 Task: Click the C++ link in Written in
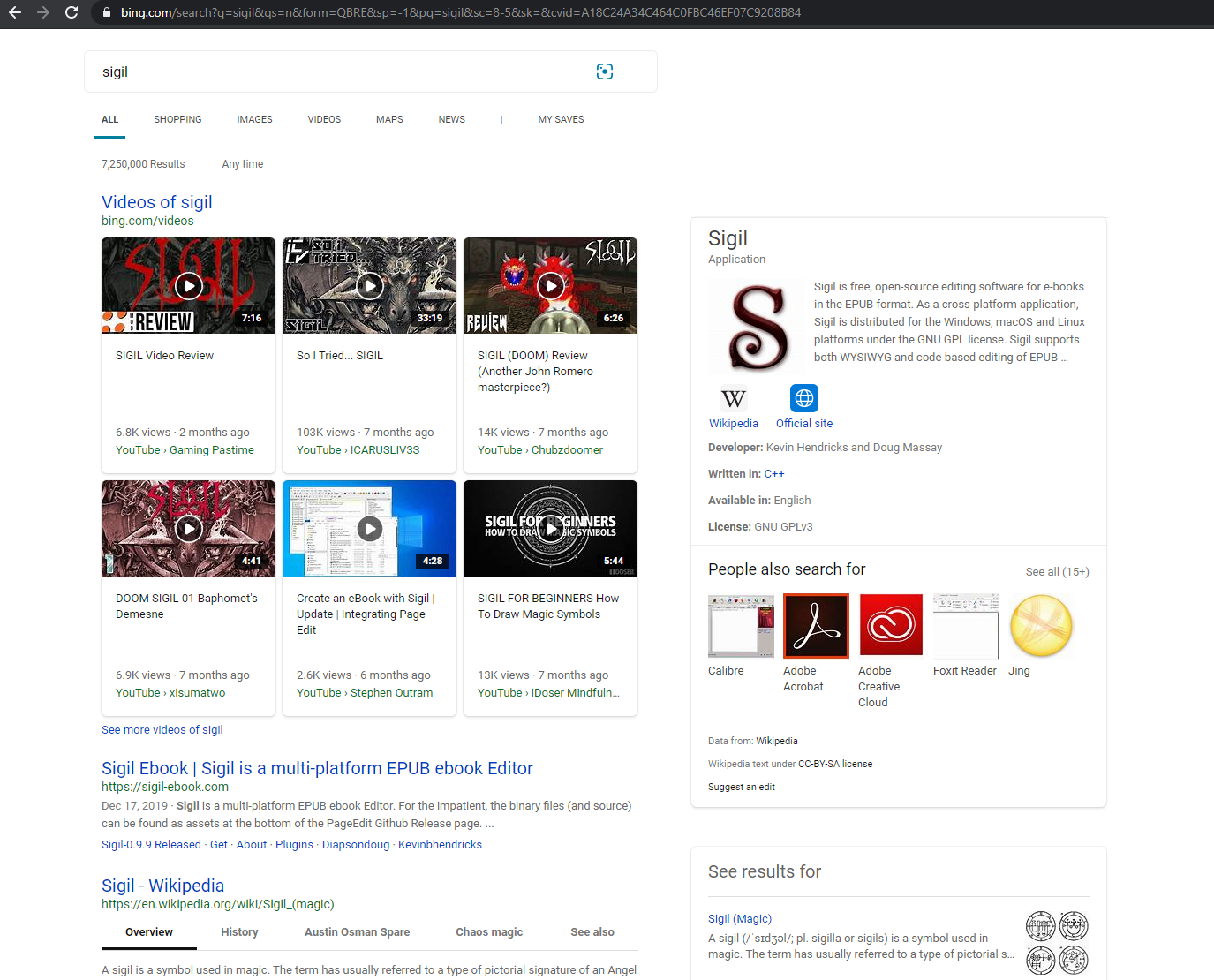[x=774, y=474]
